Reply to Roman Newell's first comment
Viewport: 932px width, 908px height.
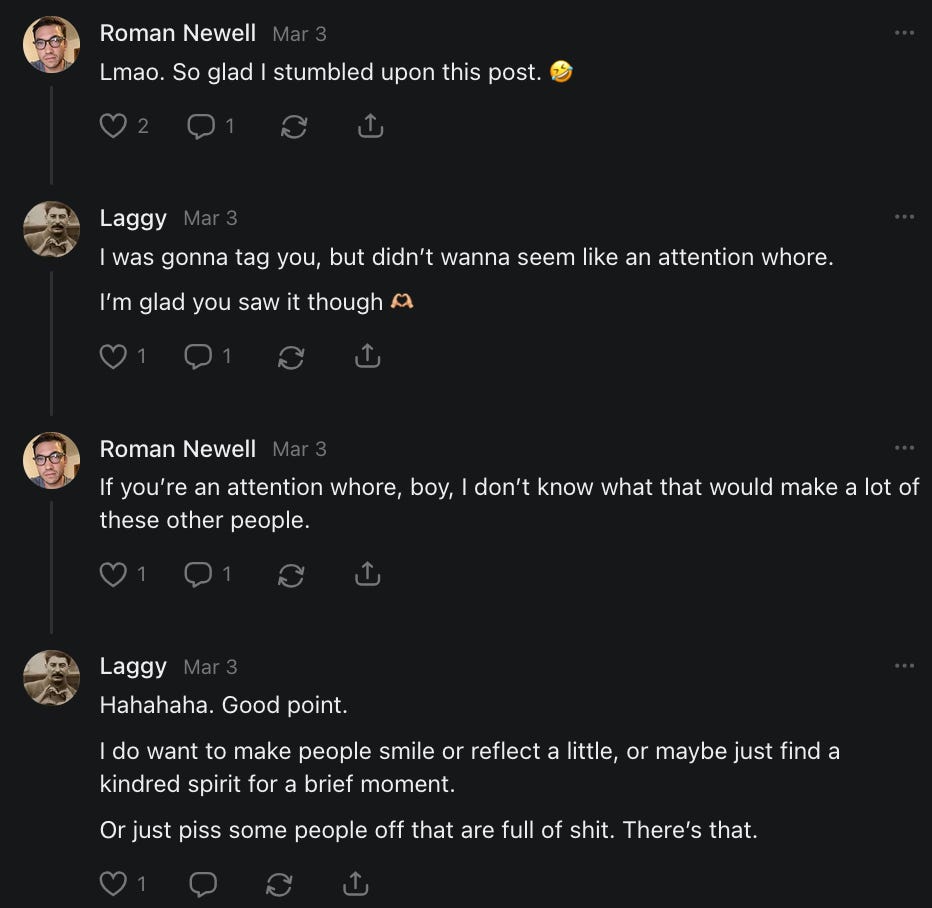click(200, 126)
